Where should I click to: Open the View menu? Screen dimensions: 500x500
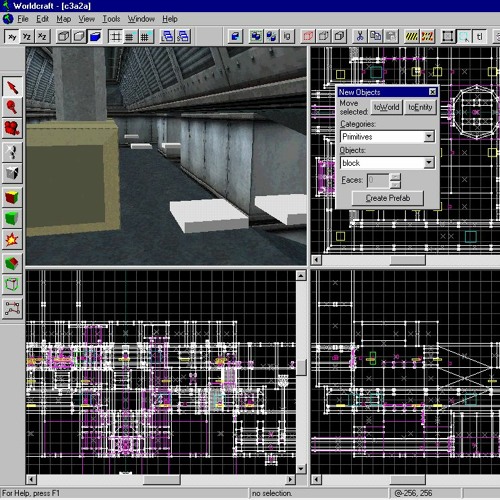pyautogui.click(x=87, y=19)
